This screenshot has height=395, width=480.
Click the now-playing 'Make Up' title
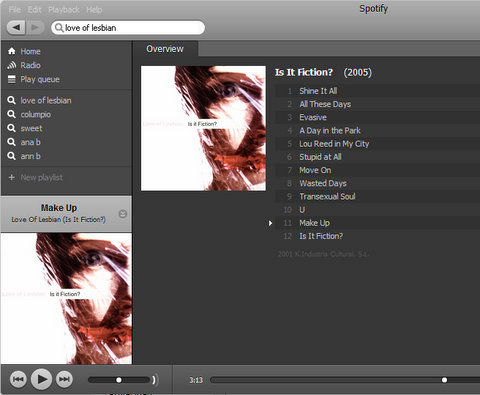[x=59, y=208]
